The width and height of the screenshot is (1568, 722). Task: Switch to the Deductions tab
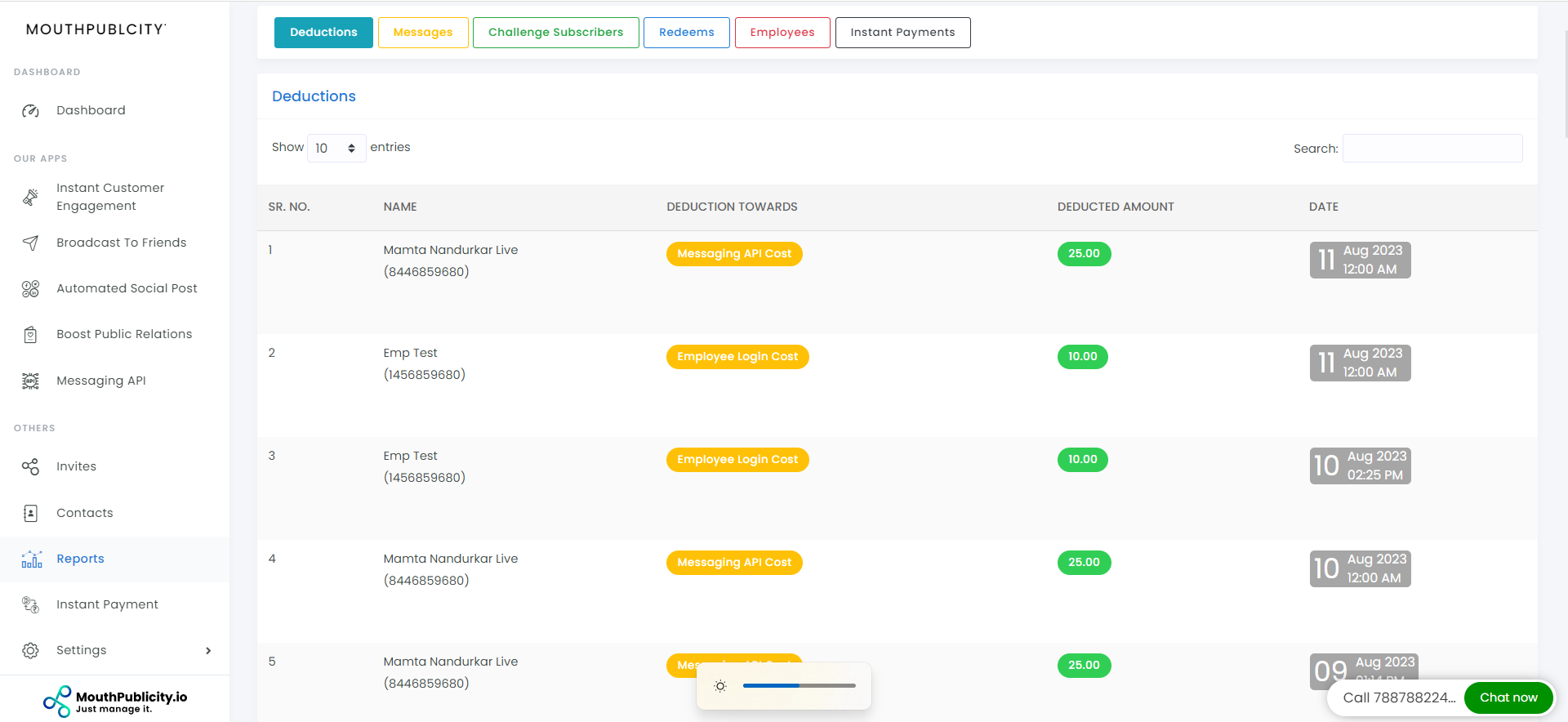click(x=323, y=33)
